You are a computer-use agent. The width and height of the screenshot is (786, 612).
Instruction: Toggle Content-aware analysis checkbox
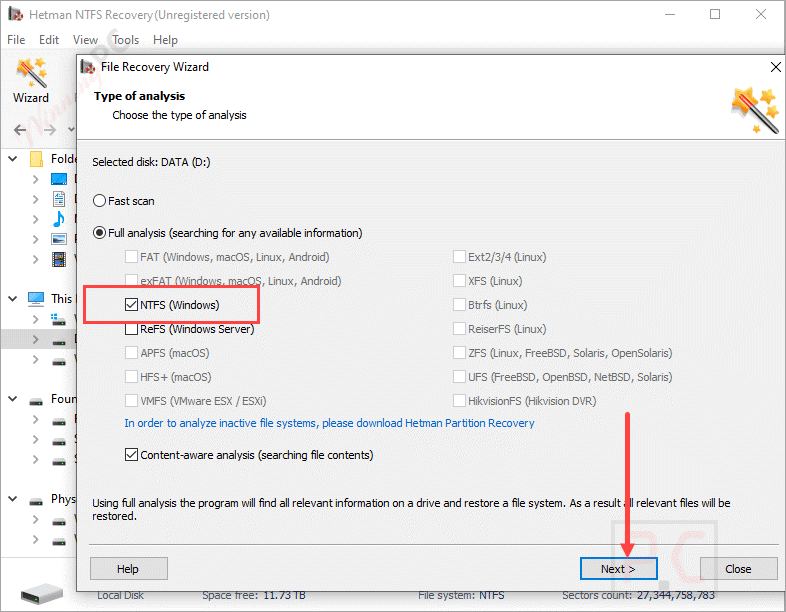click(x=131, y=455)
